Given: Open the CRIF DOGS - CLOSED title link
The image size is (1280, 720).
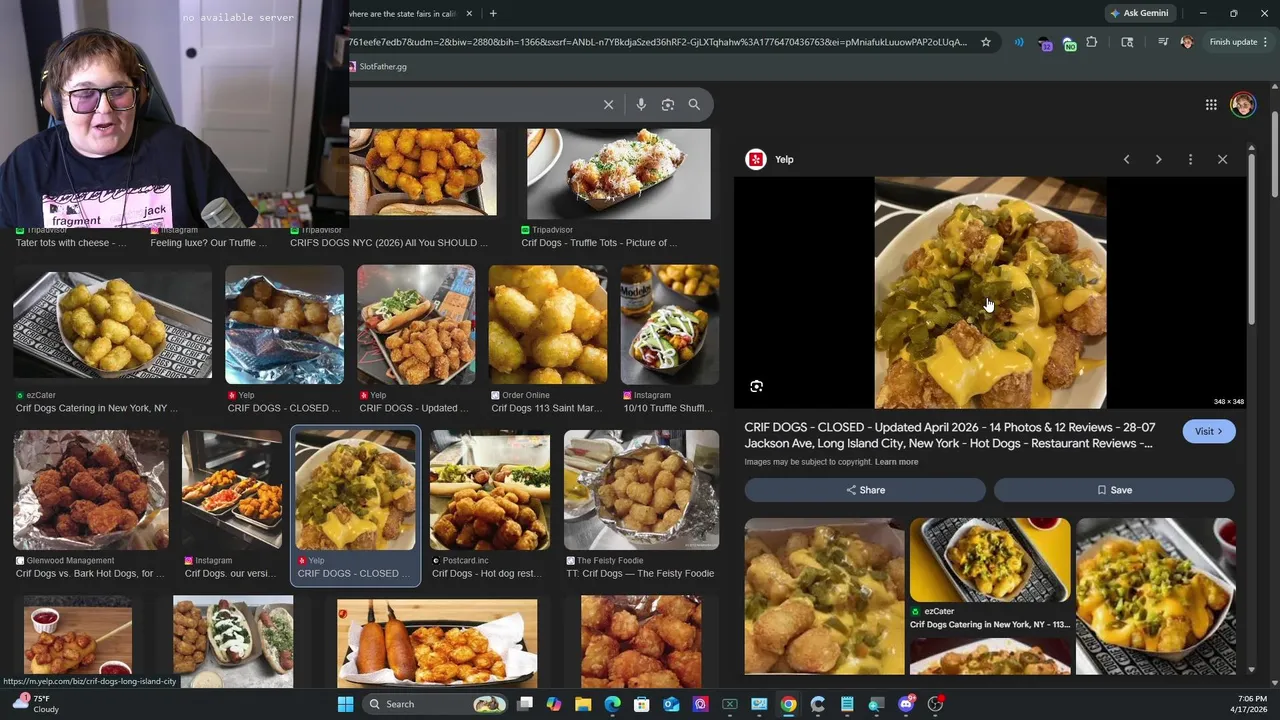Looking at the screenshot, I should coord(949,435).
